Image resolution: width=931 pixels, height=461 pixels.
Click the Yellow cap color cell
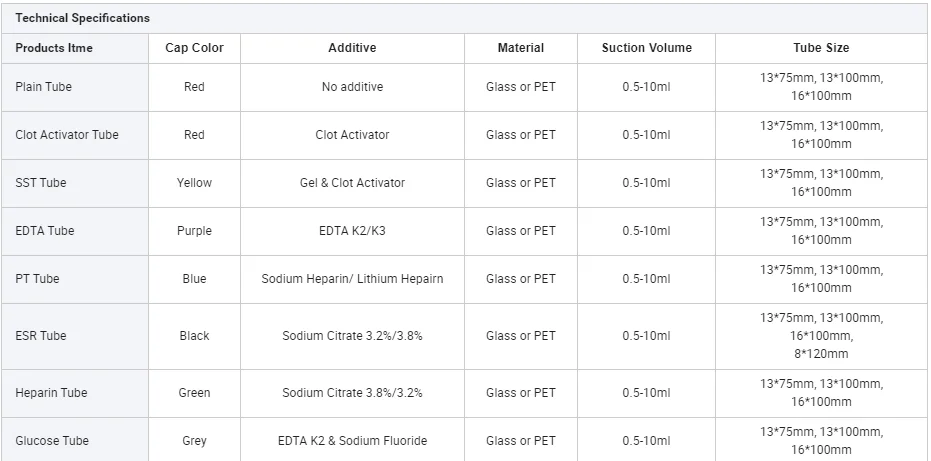[194, 183]
